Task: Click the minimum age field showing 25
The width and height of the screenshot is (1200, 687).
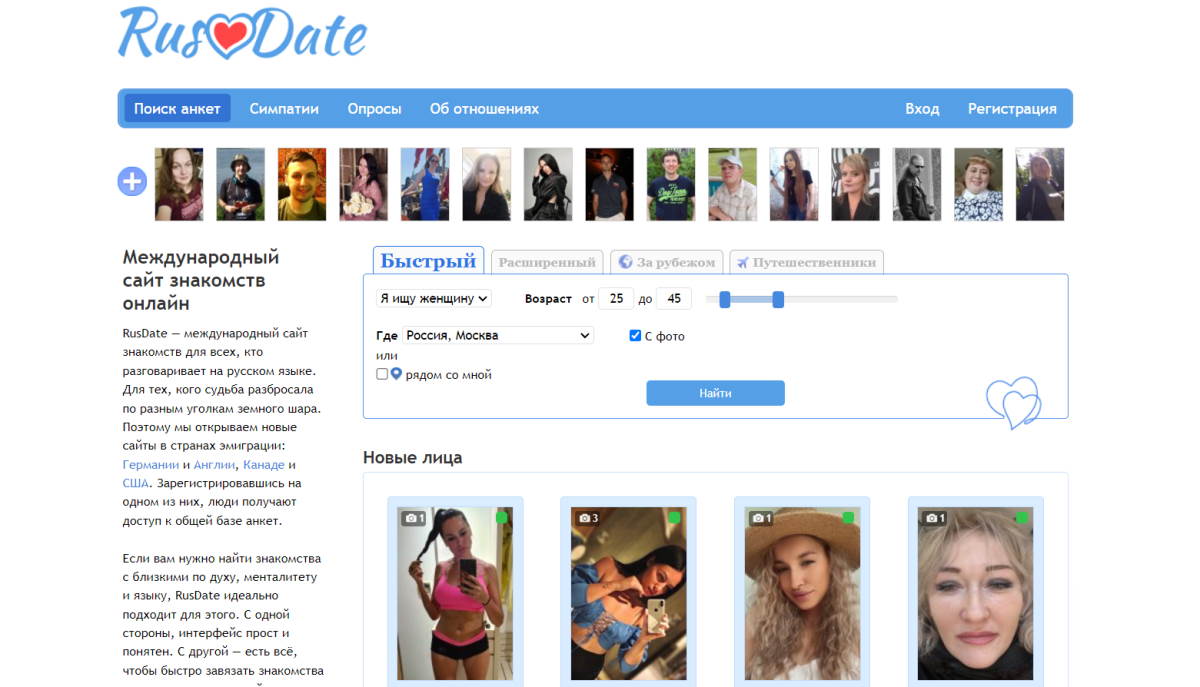Action: 616,299
